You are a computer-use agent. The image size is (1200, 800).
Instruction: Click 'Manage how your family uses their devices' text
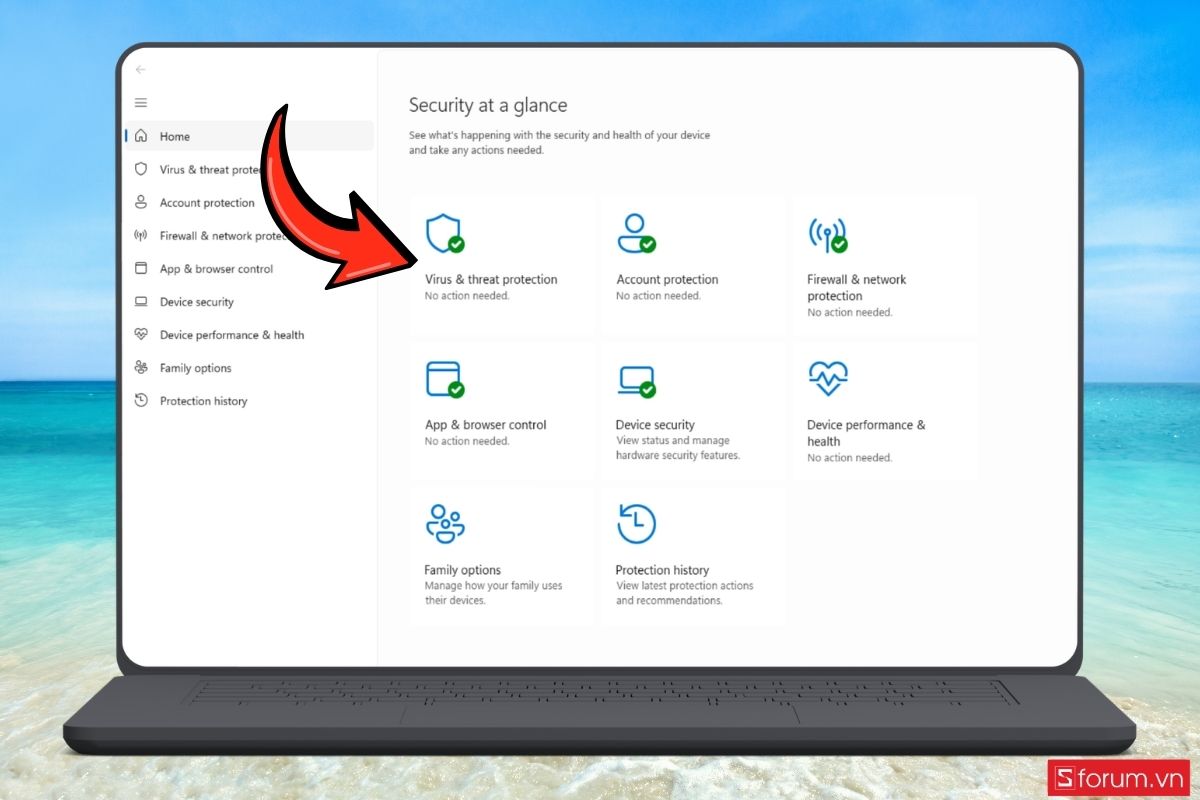pos(493,593)
